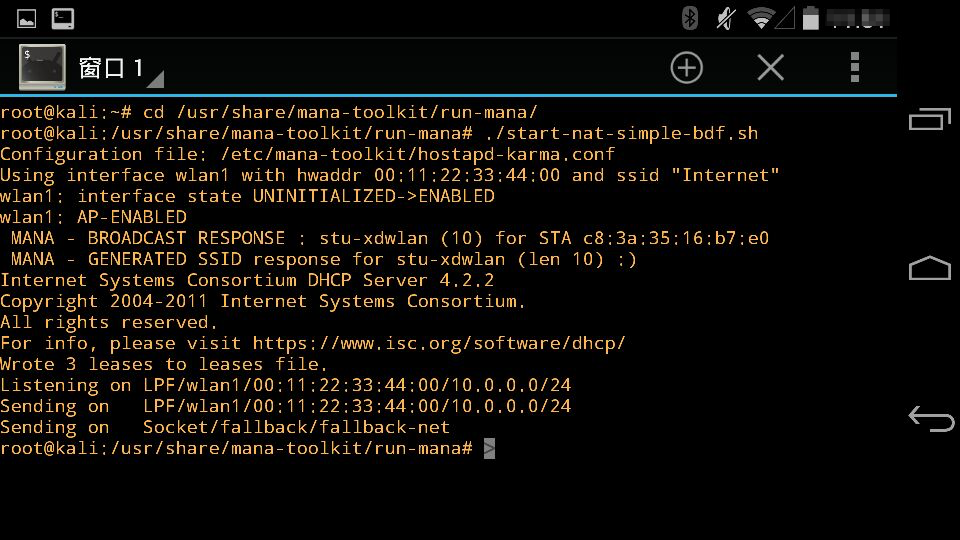
Task: Tap the muted sound status icon
Action: [726, 18]
